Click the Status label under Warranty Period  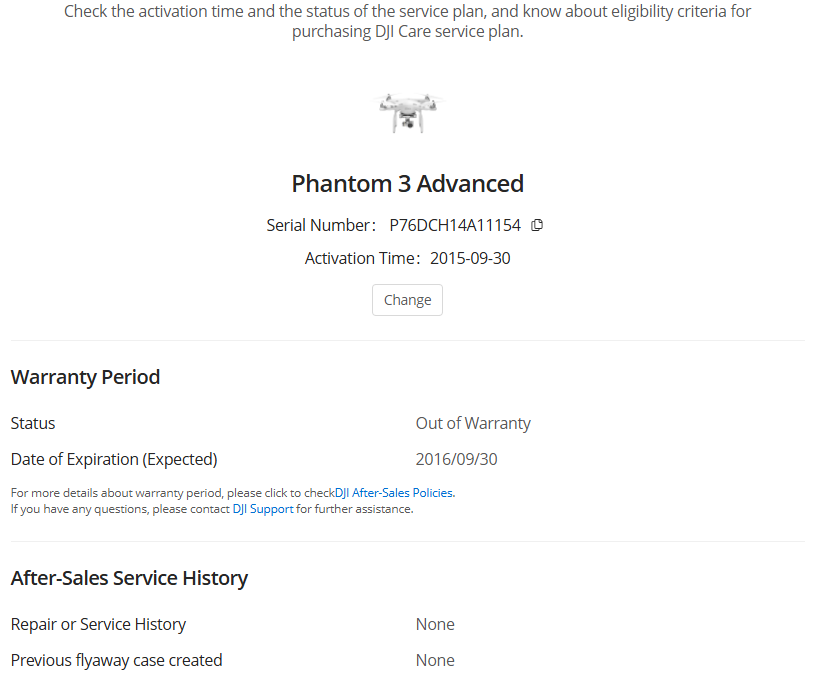pos(33,423)
